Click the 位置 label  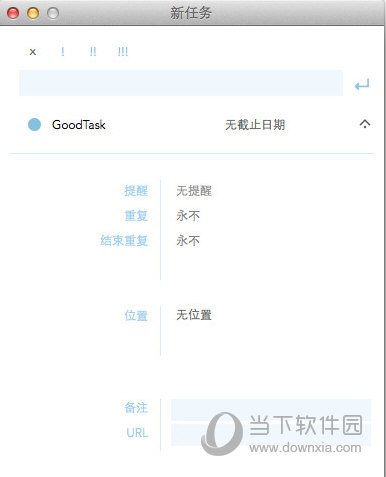(x=136, y=315)
